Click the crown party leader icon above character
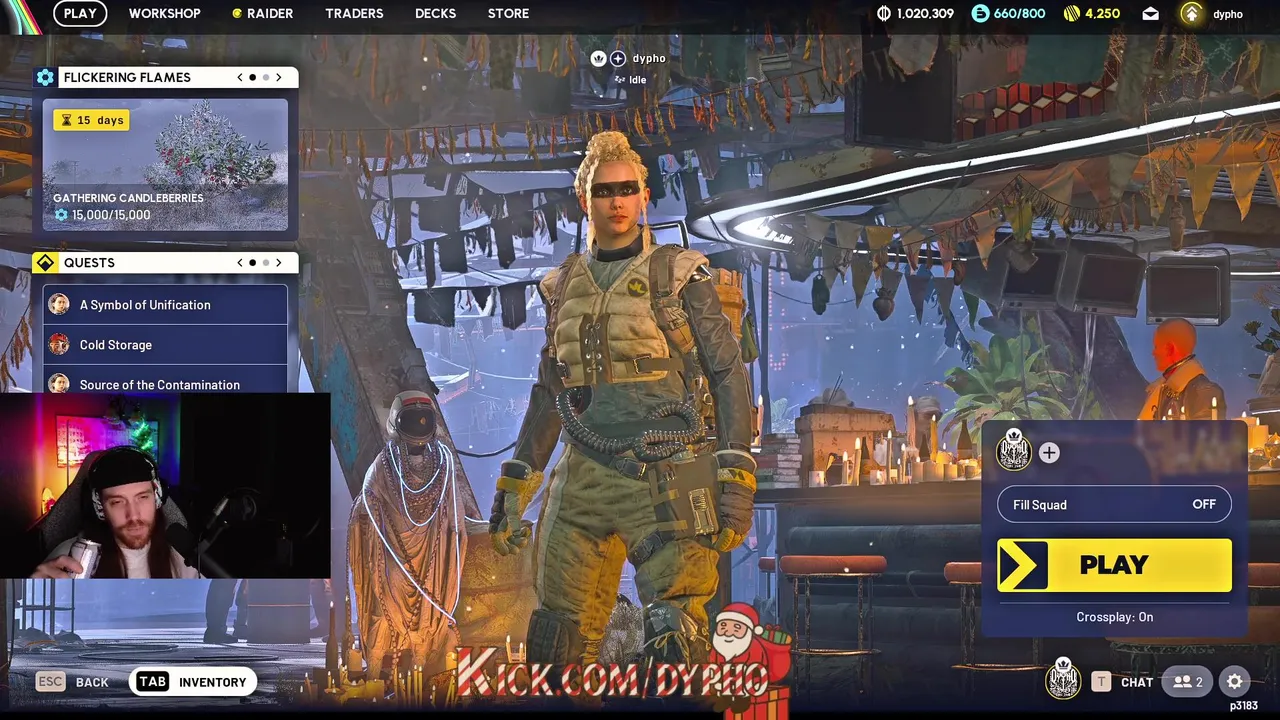Screen dimensions: 1280x720 tap(598, 58)
